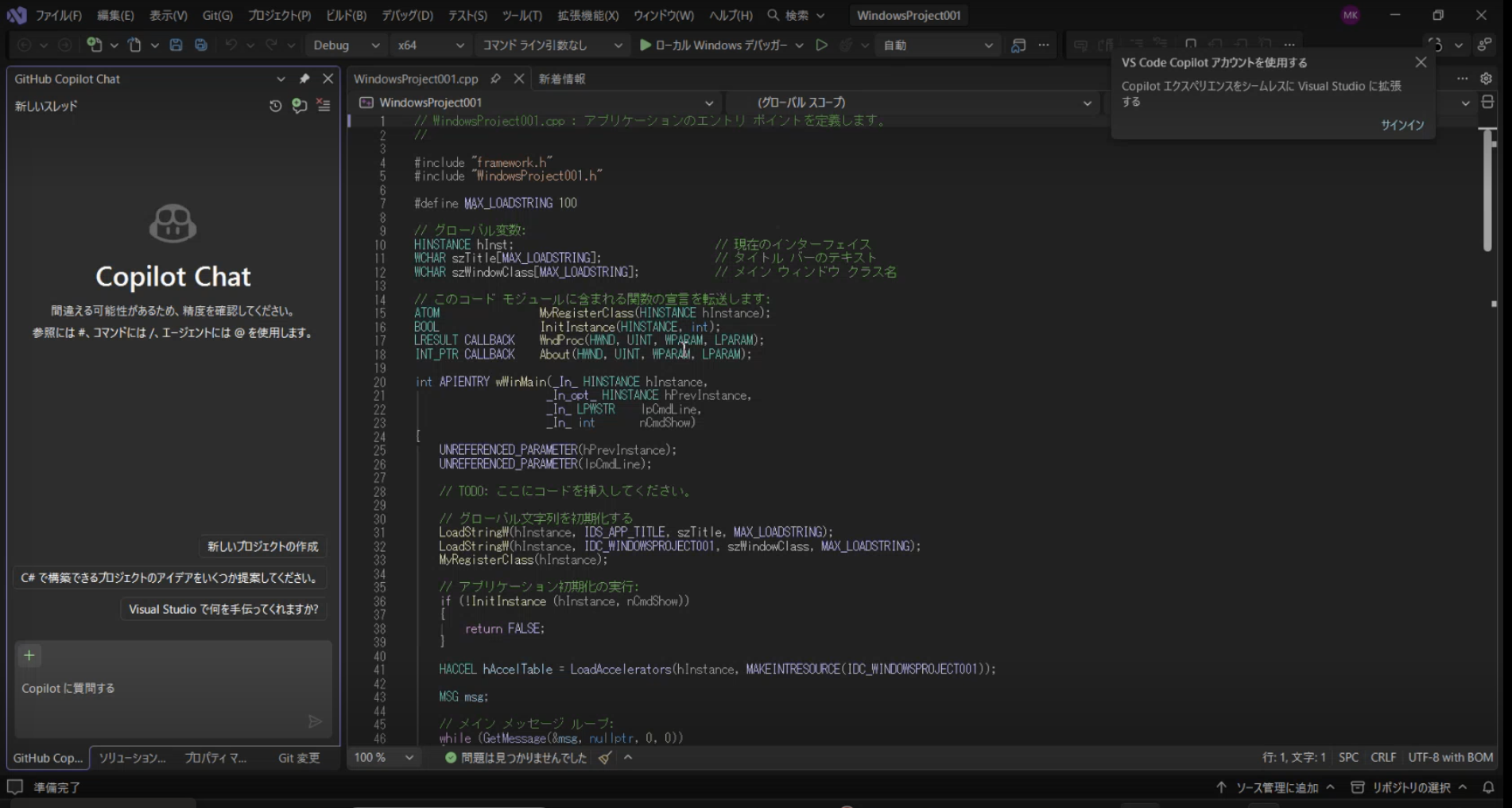Open the x64 platform dropdown
This screenshot has width=1512, height=808.
[430, 45]
